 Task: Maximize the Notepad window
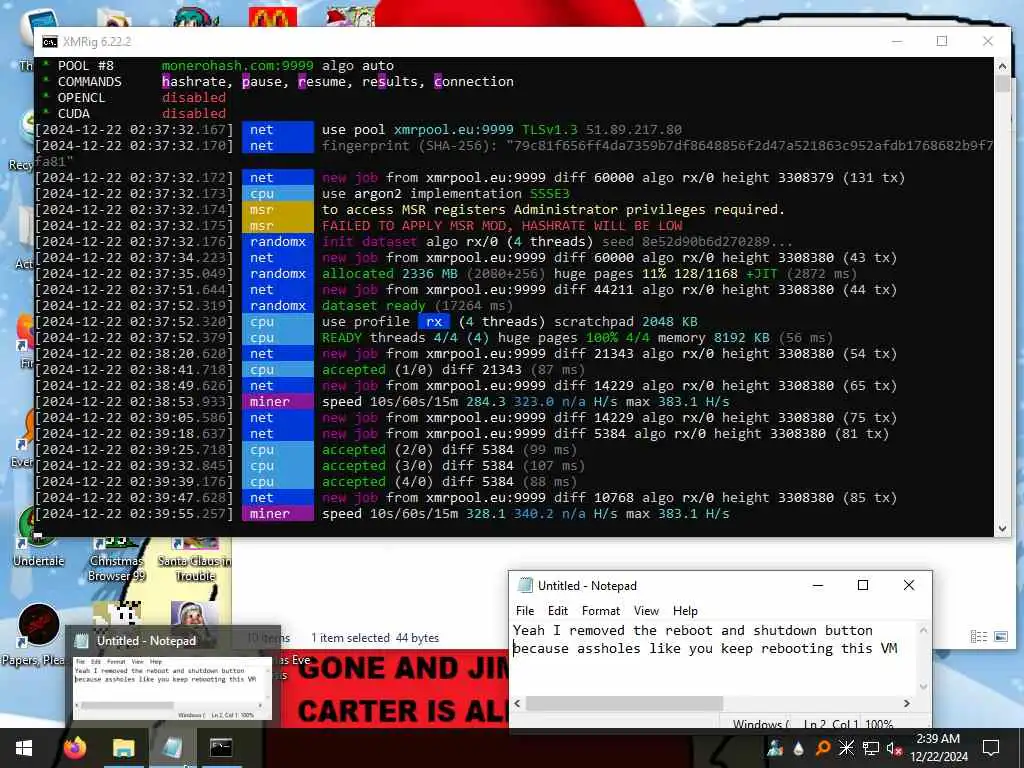click(863, 585)
